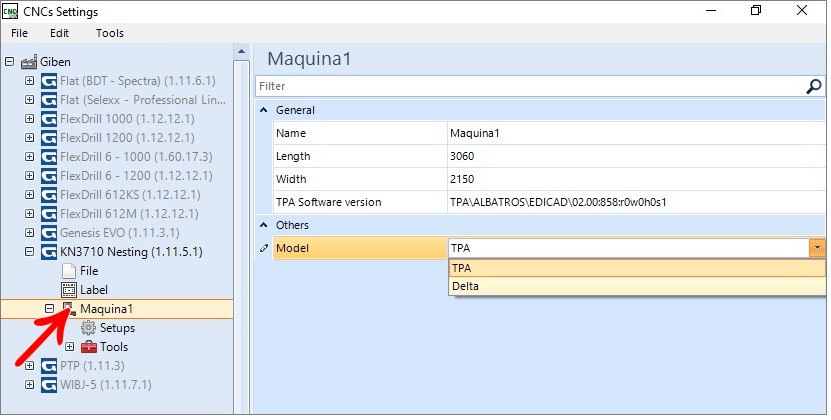Click the Setups gear icon
831x420 pixels.
point(89,328)
